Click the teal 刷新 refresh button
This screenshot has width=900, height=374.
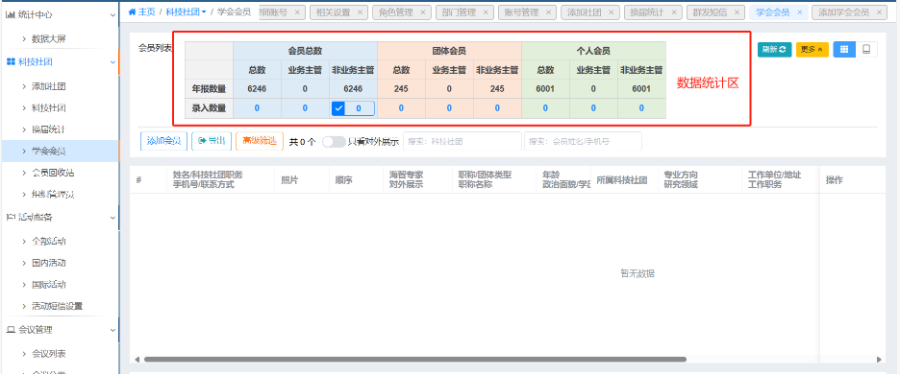point(774,50)
